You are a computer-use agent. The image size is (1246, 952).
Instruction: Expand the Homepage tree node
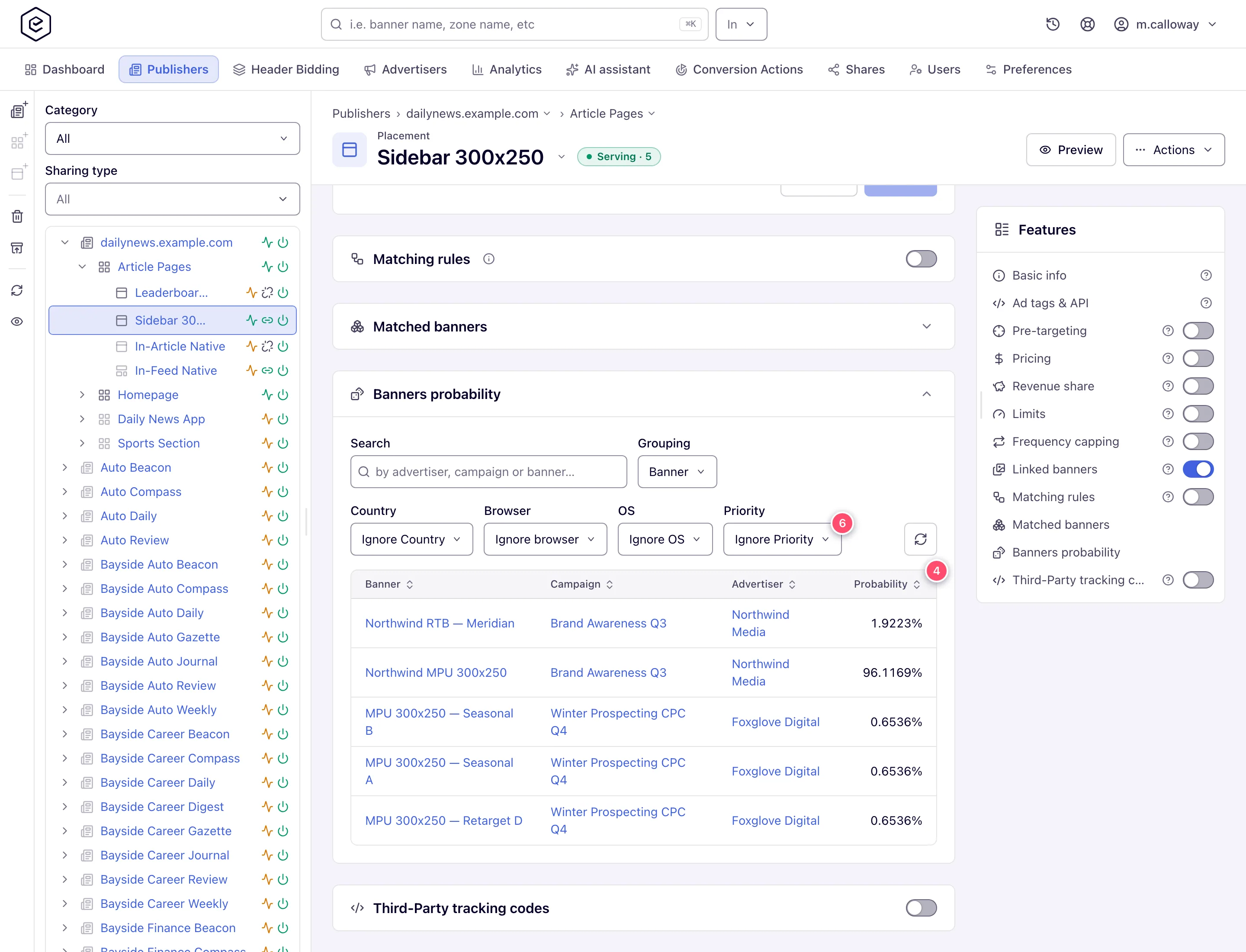[x=82, y=395]
